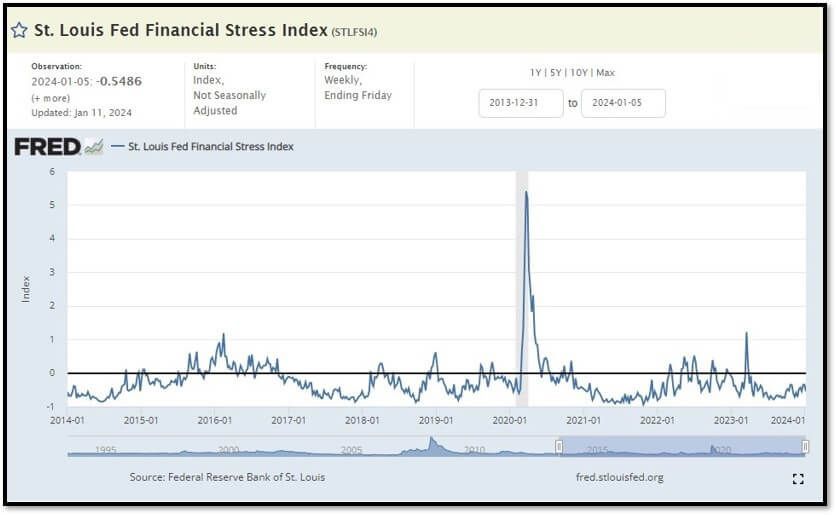Click the end date field 2024-01-05
The height and width of the screenshot is (515, 836).
(x=623, y=103)
